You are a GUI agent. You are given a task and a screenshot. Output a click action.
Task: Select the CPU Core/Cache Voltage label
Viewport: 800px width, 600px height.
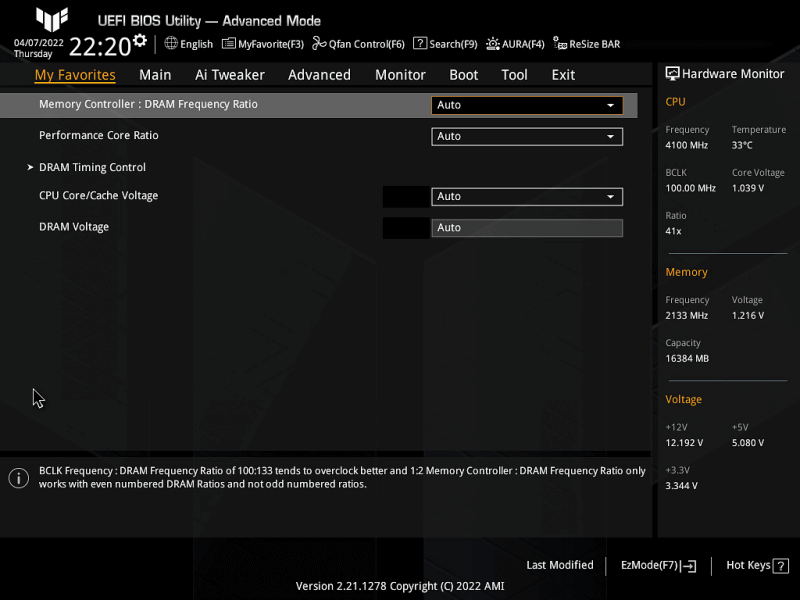[98, 195]
